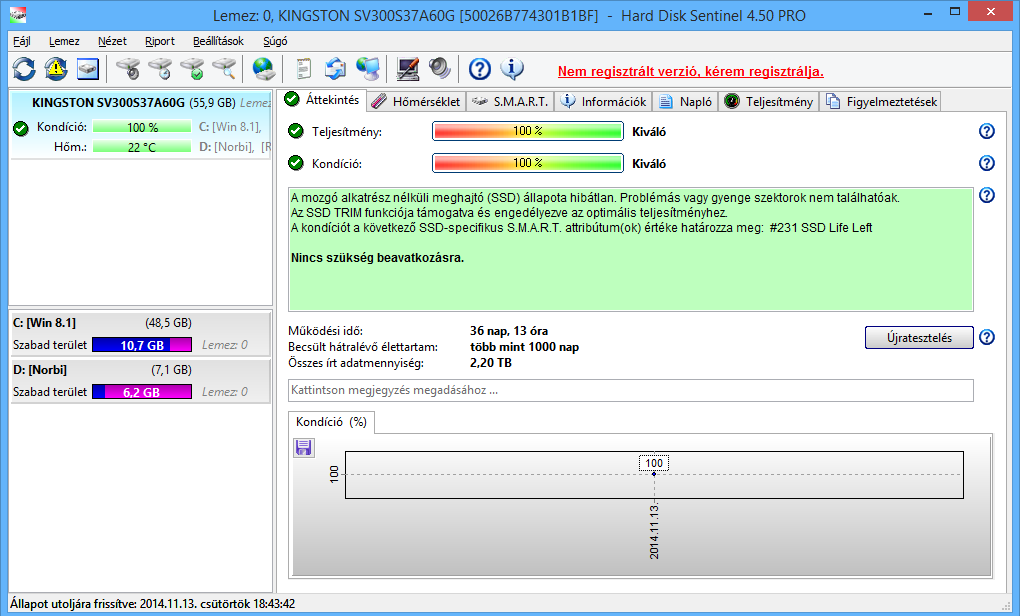
Task: Switch to the Hőmérséklet tab
Action: (x=417, y=102)
